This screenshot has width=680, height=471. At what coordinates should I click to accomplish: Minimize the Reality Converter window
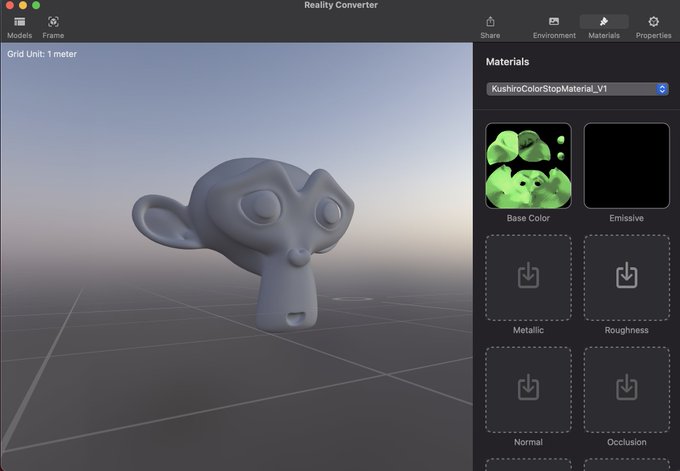[x=23, y=5]
